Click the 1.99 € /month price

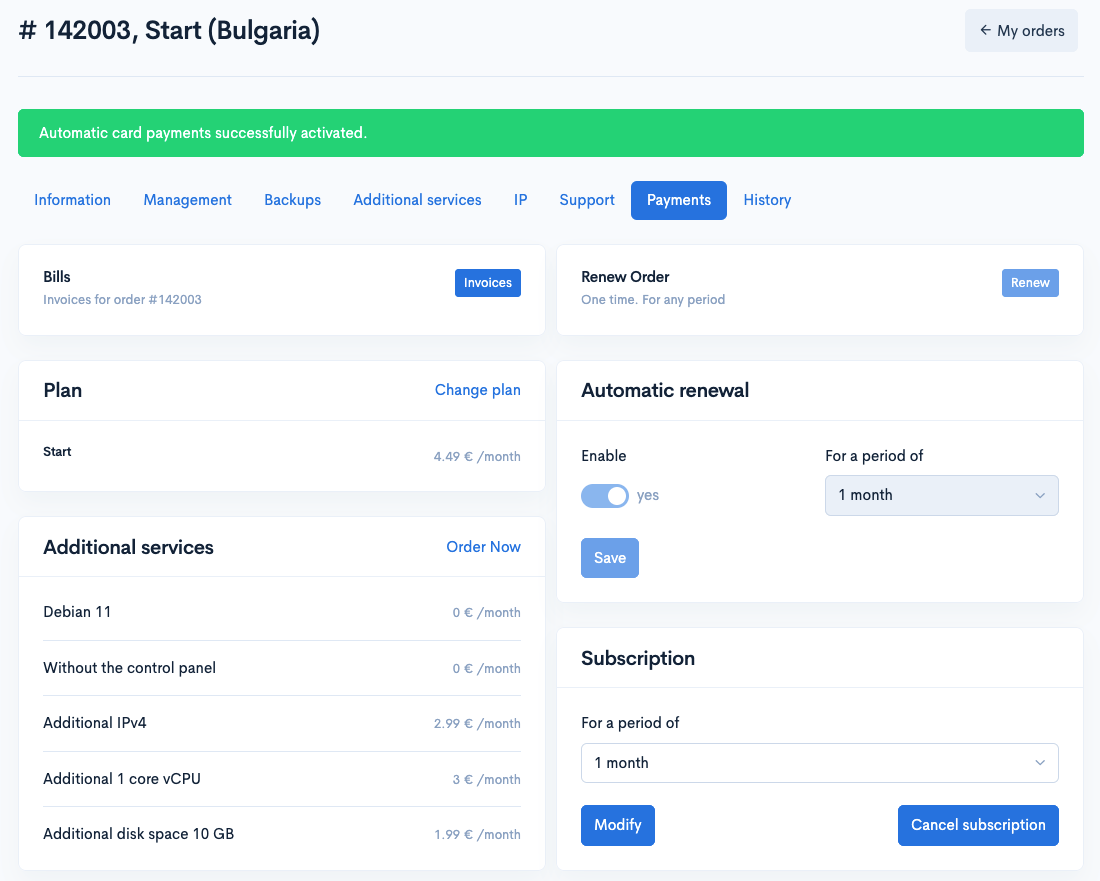[x=477, y=834]
